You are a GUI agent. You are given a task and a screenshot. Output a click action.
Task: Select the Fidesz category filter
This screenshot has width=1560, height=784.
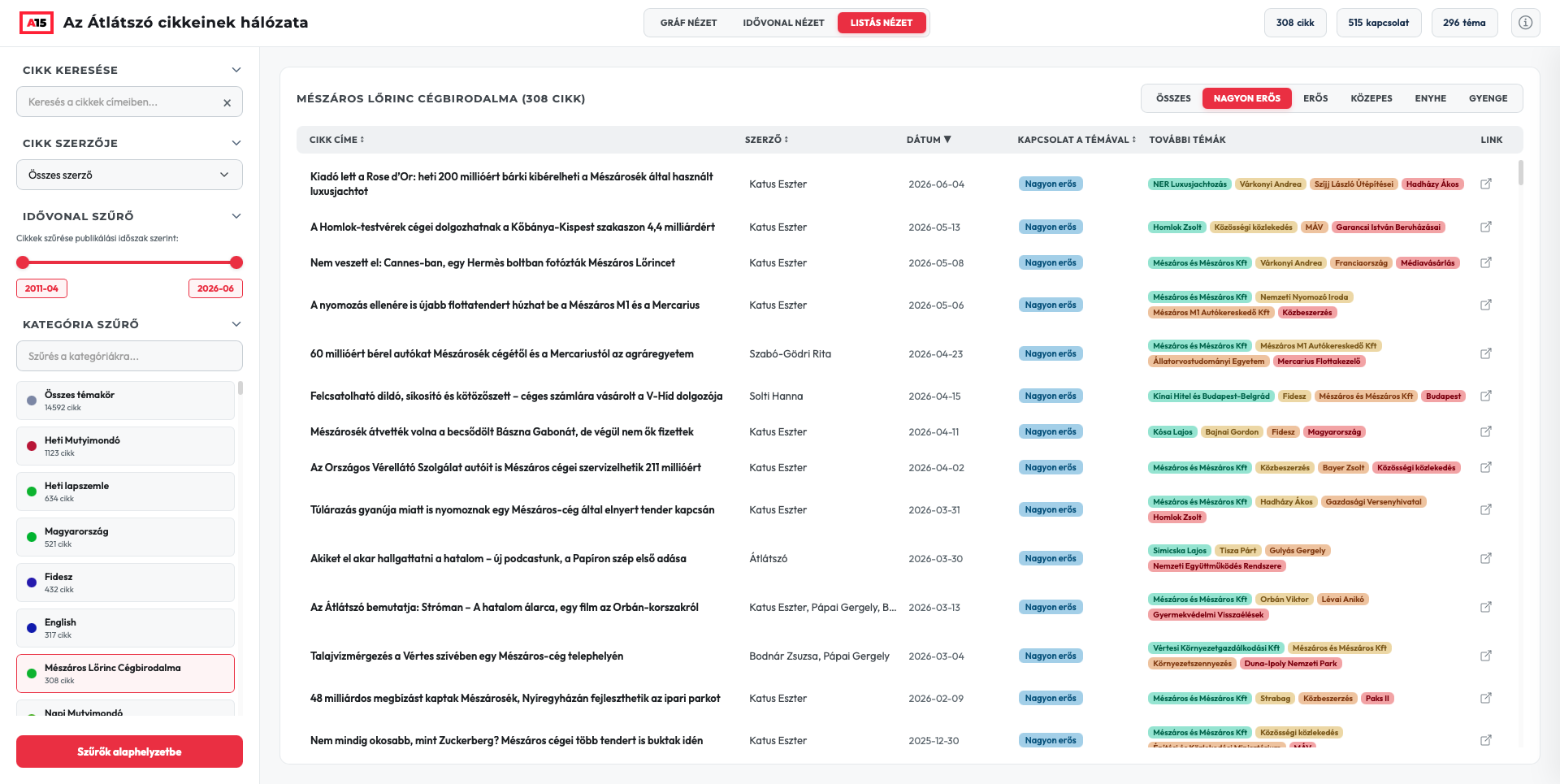(x=125, y=583)
